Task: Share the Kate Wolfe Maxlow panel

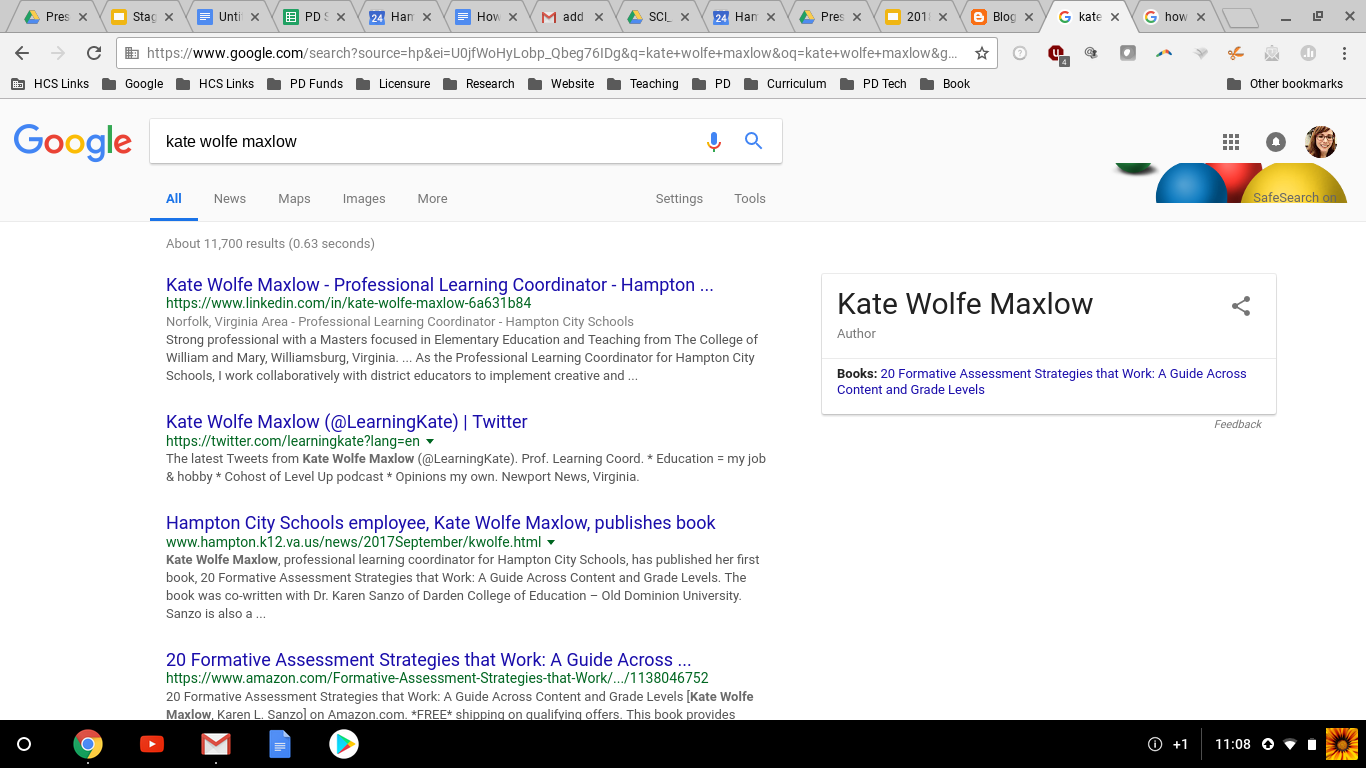Action: [x=1241, y=306]
